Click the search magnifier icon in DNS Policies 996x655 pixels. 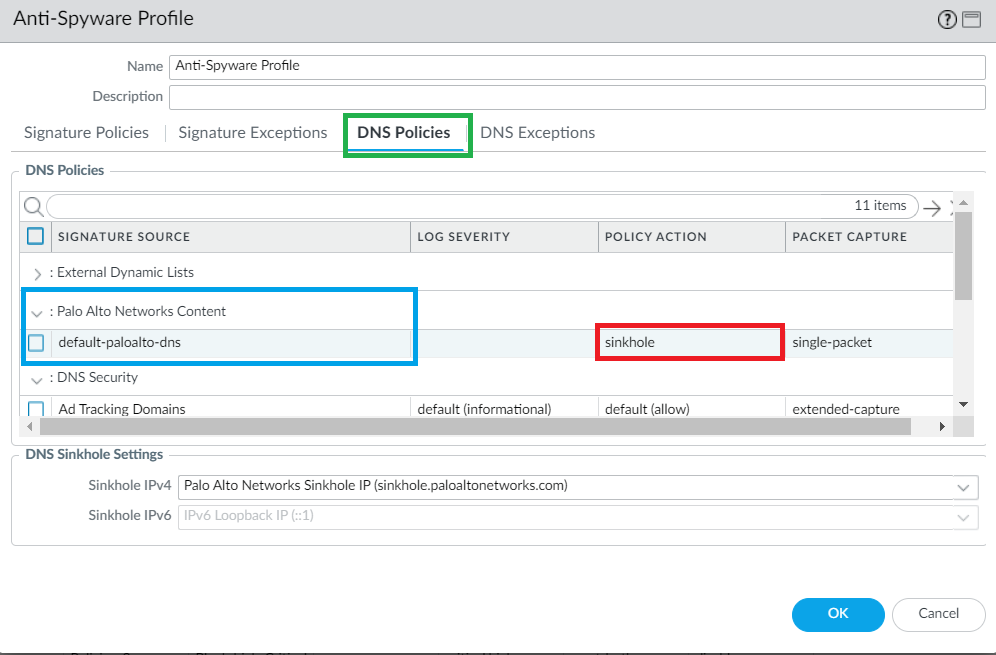click(33, 207)
